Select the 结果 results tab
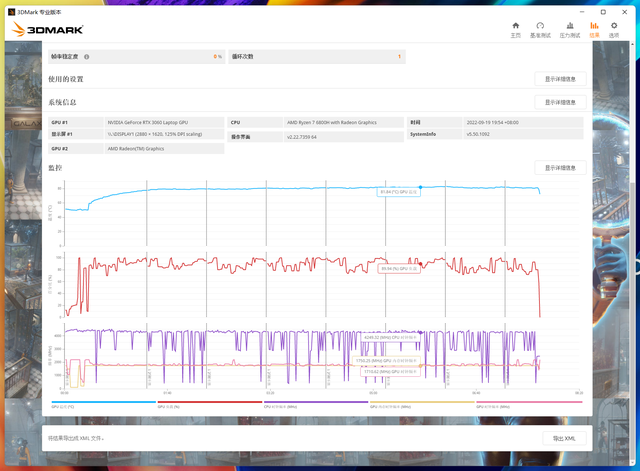The width and height of the screenshot is (640, 471). tap(594, 30)
